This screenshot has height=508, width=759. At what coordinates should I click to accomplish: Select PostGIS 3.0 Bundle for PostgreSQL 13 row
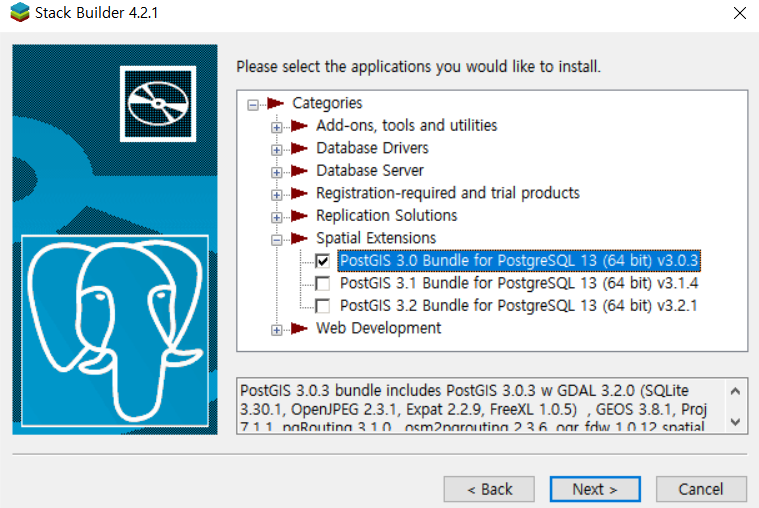tap(519, 261)
